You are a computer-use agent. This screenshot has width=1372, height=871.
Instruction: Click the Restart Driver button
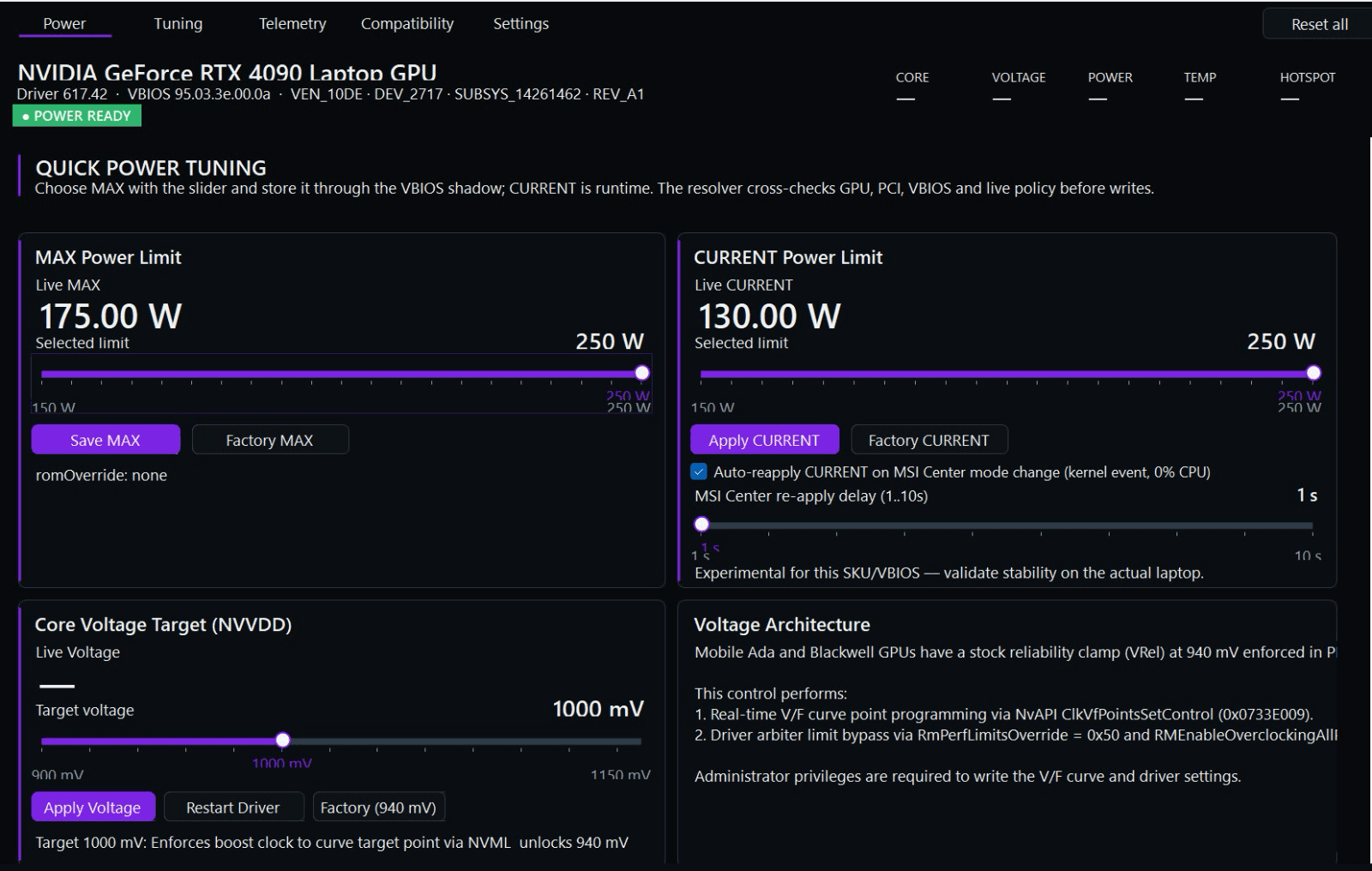233,808
